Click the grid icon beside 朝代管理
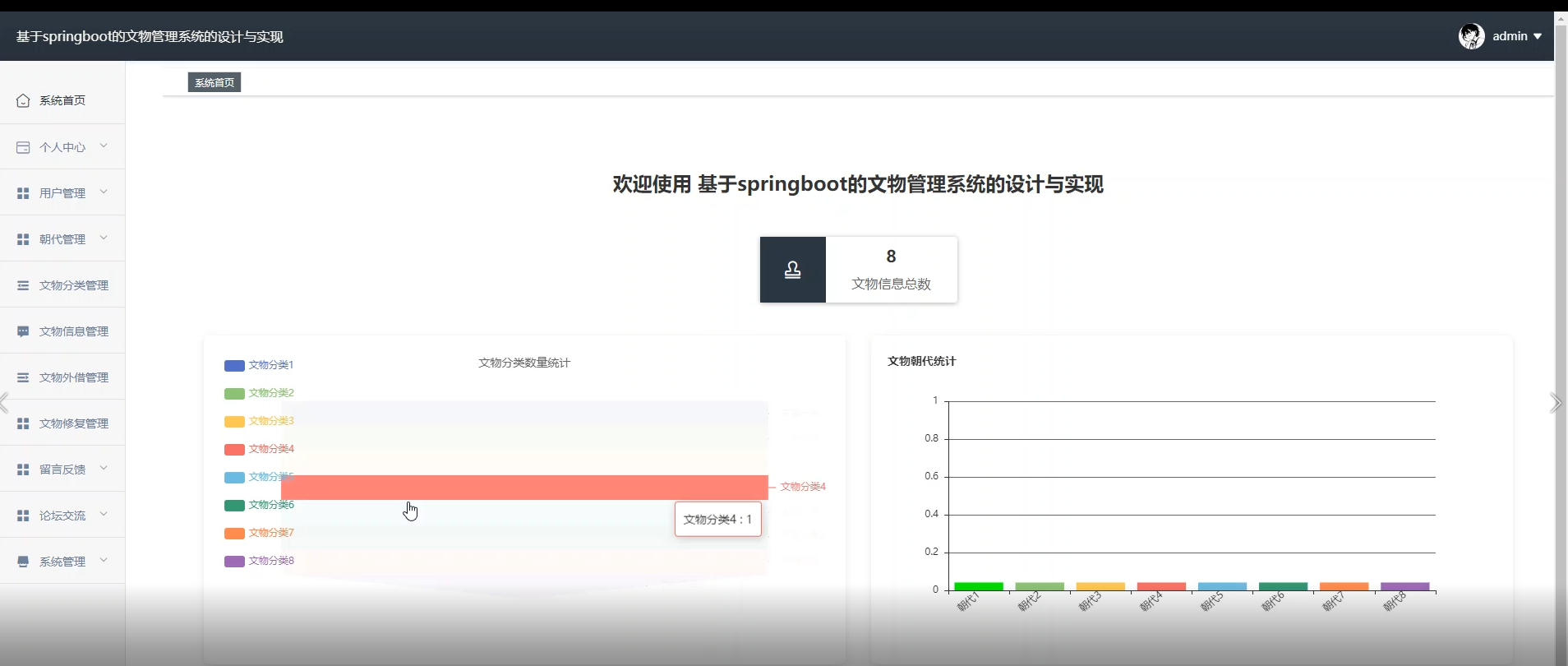 pyautogui.click(x=23, y=239)
